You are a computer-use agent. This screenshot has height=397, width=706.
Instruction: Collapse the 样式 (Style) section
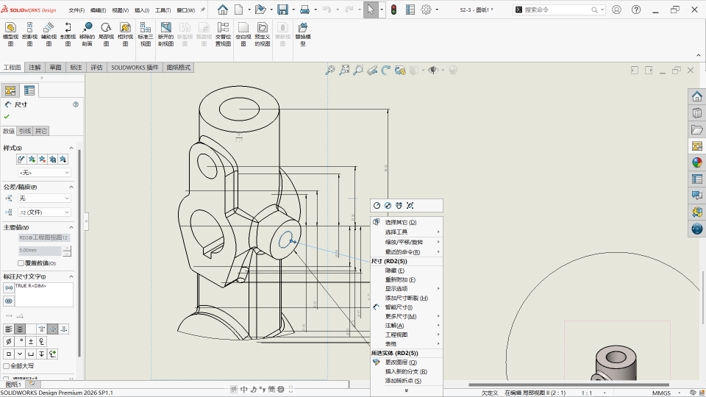71,148
